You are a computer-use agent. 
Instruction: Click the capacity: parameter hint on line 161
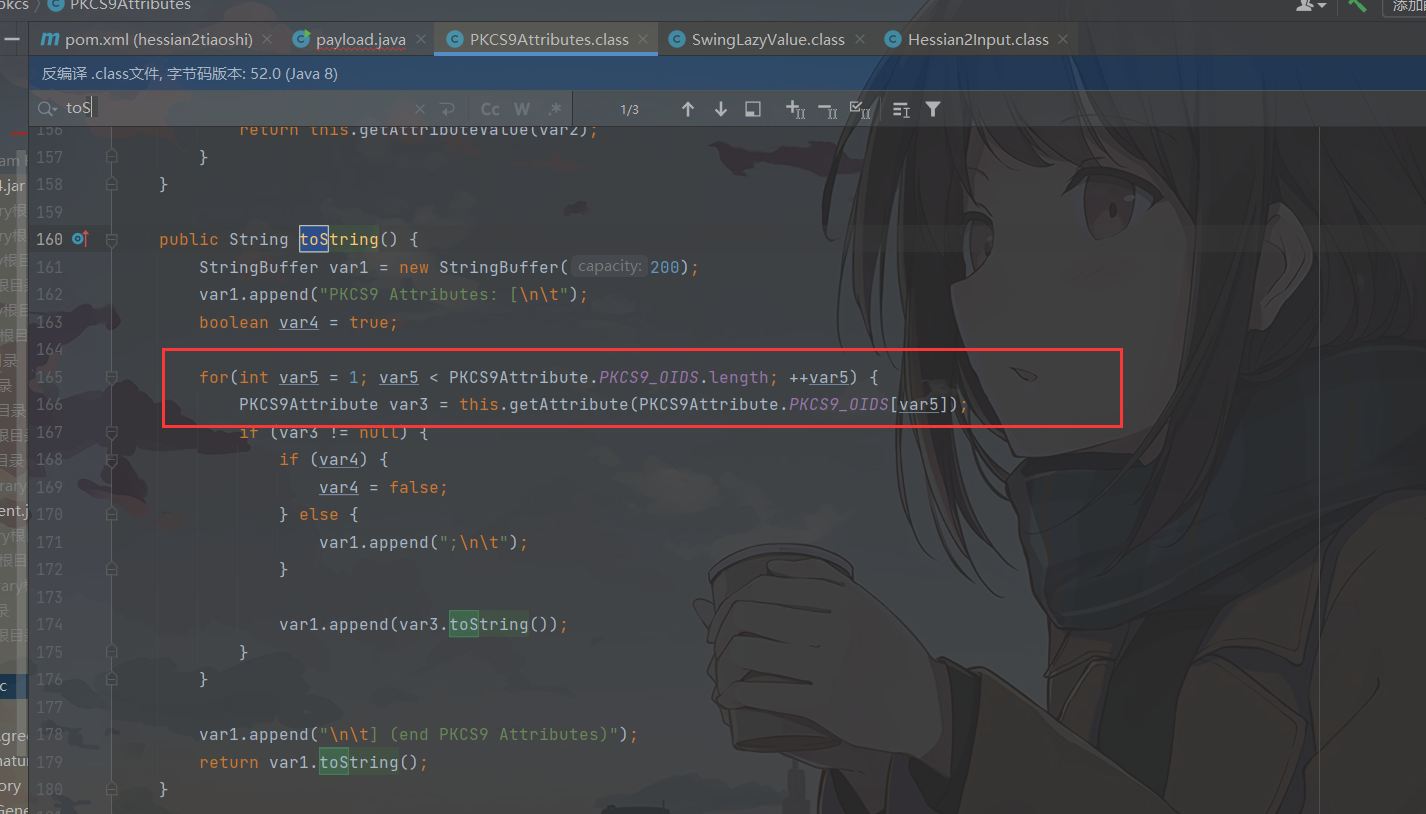point(609,267)
